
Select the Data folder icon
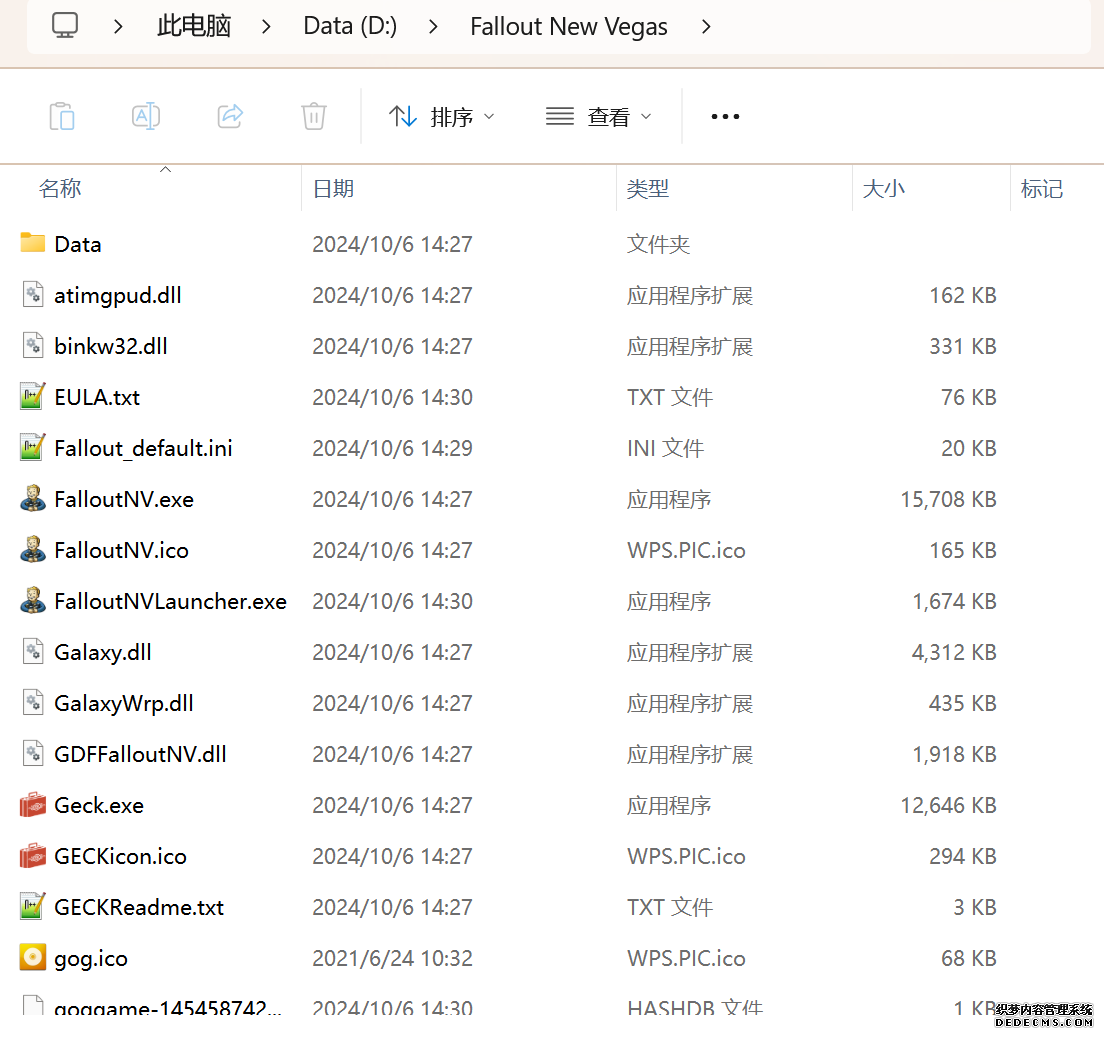[x=33, y=243]
